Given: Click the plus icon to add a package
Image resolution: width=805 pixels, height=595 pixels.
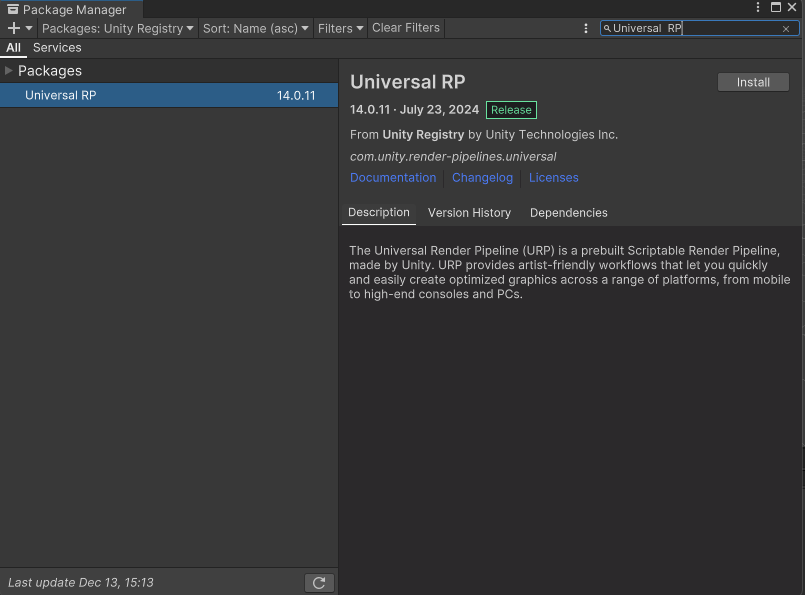Looking at the screenshot, I should (14, 28).
